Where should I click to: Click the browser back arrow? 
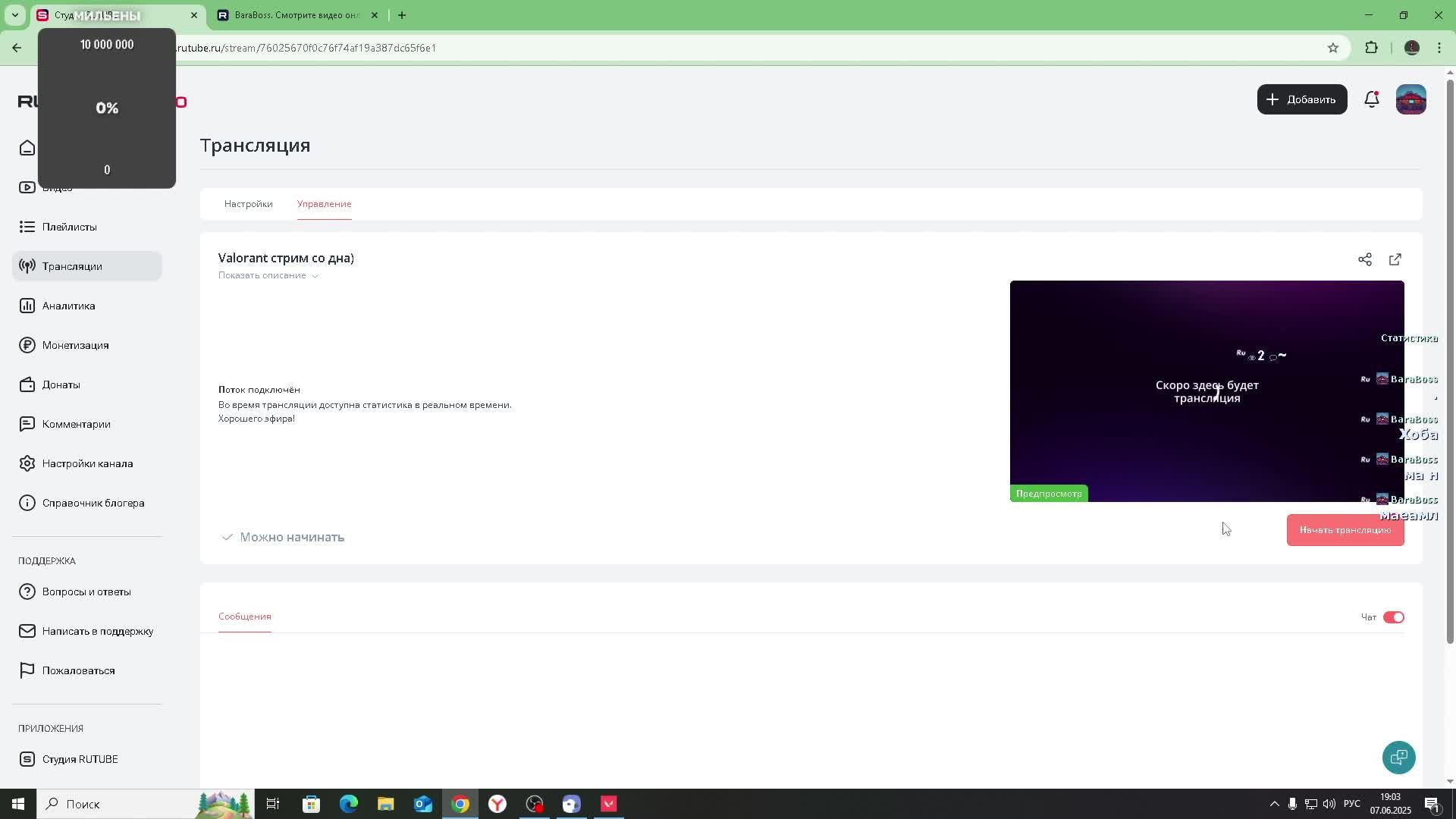tap(17, 48)
